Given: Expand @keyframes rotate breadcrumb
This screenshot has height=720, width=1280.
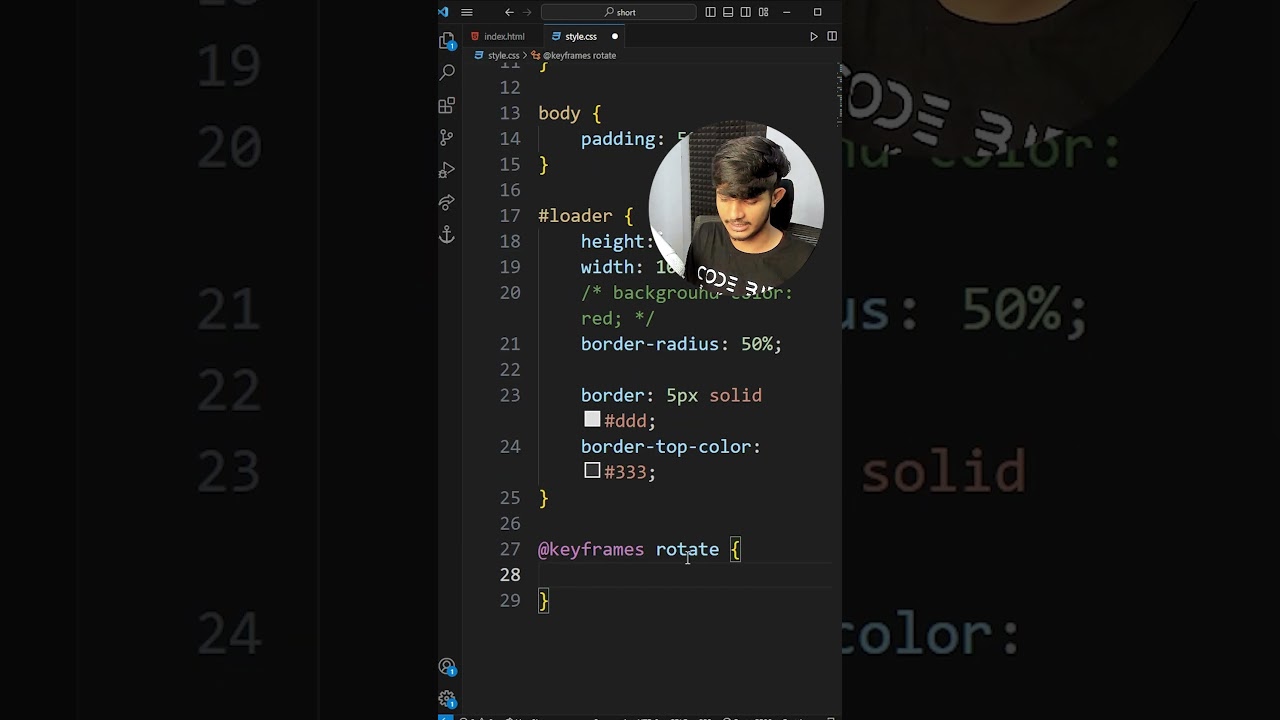Looking at the screenshot, I should (579, 56).
